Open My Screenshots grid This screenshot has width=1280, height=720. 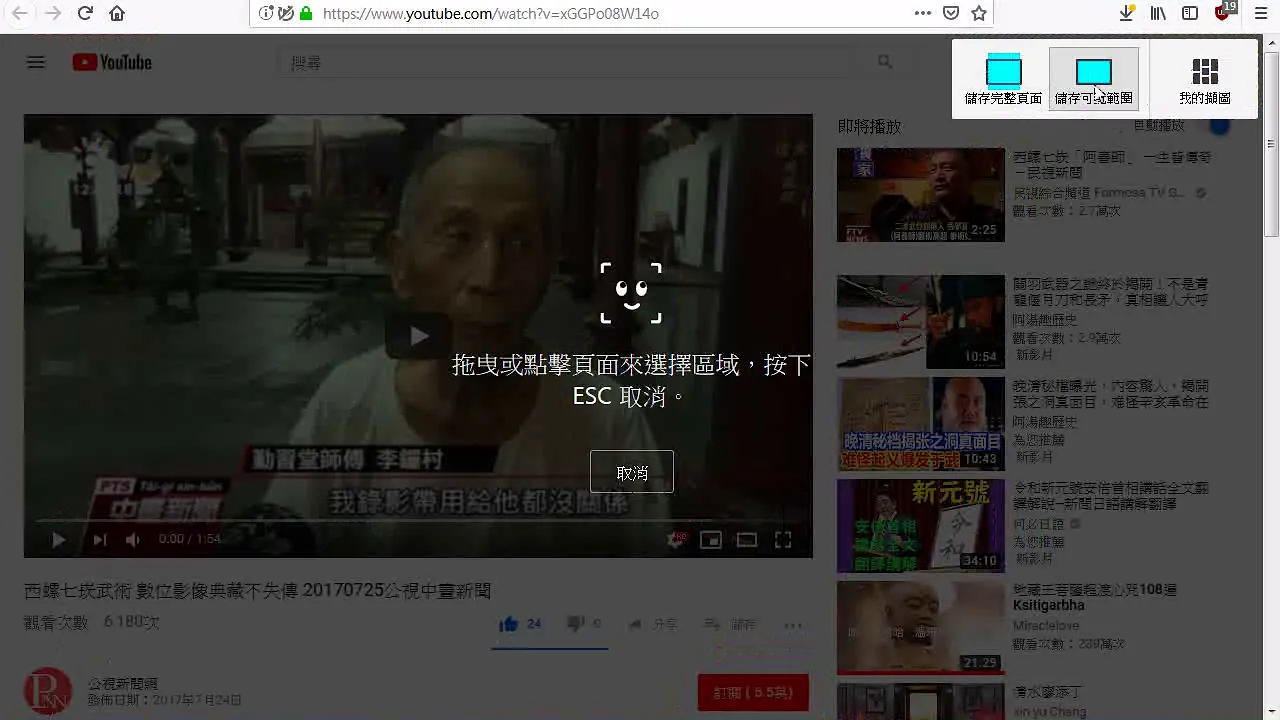(1205, 80)
